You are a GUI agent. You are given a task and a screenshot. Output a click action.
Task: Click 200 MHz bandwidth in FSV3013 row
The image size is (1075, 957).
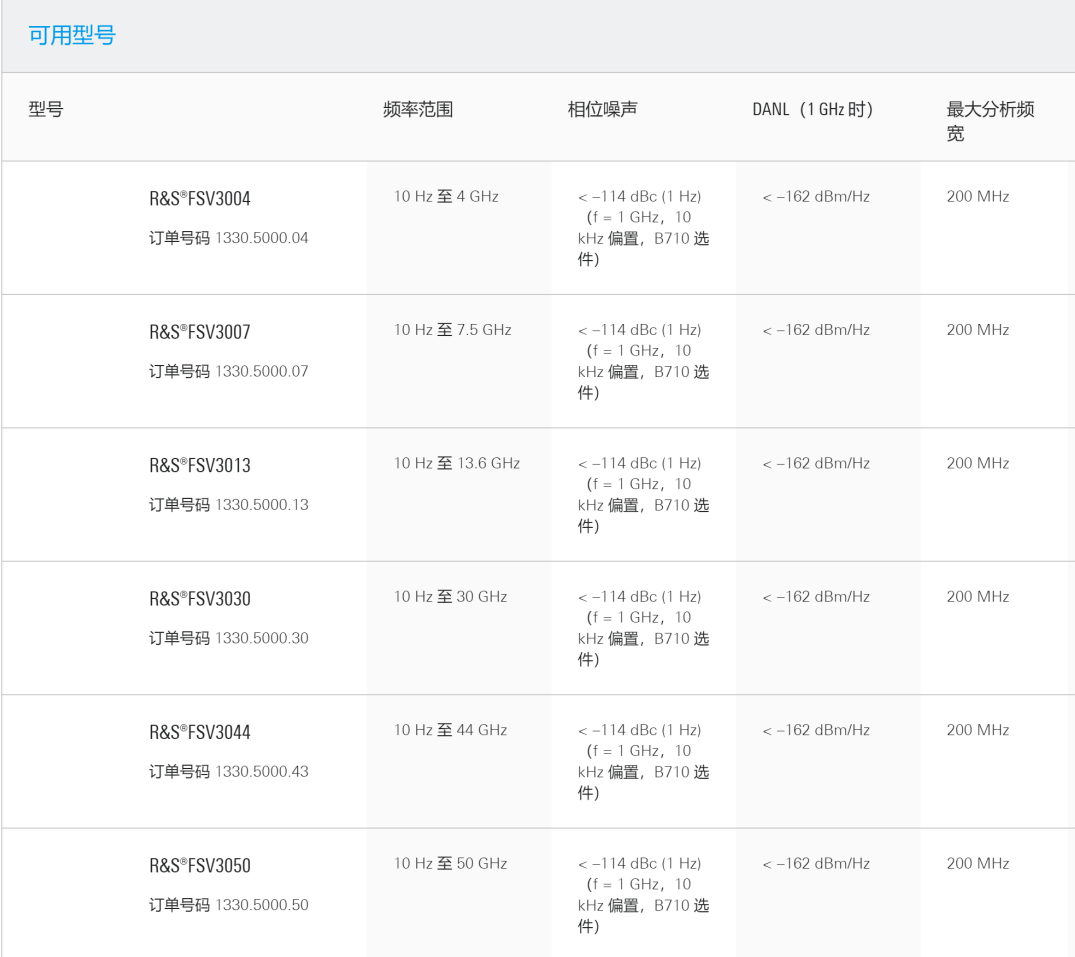tap(978, 463)
